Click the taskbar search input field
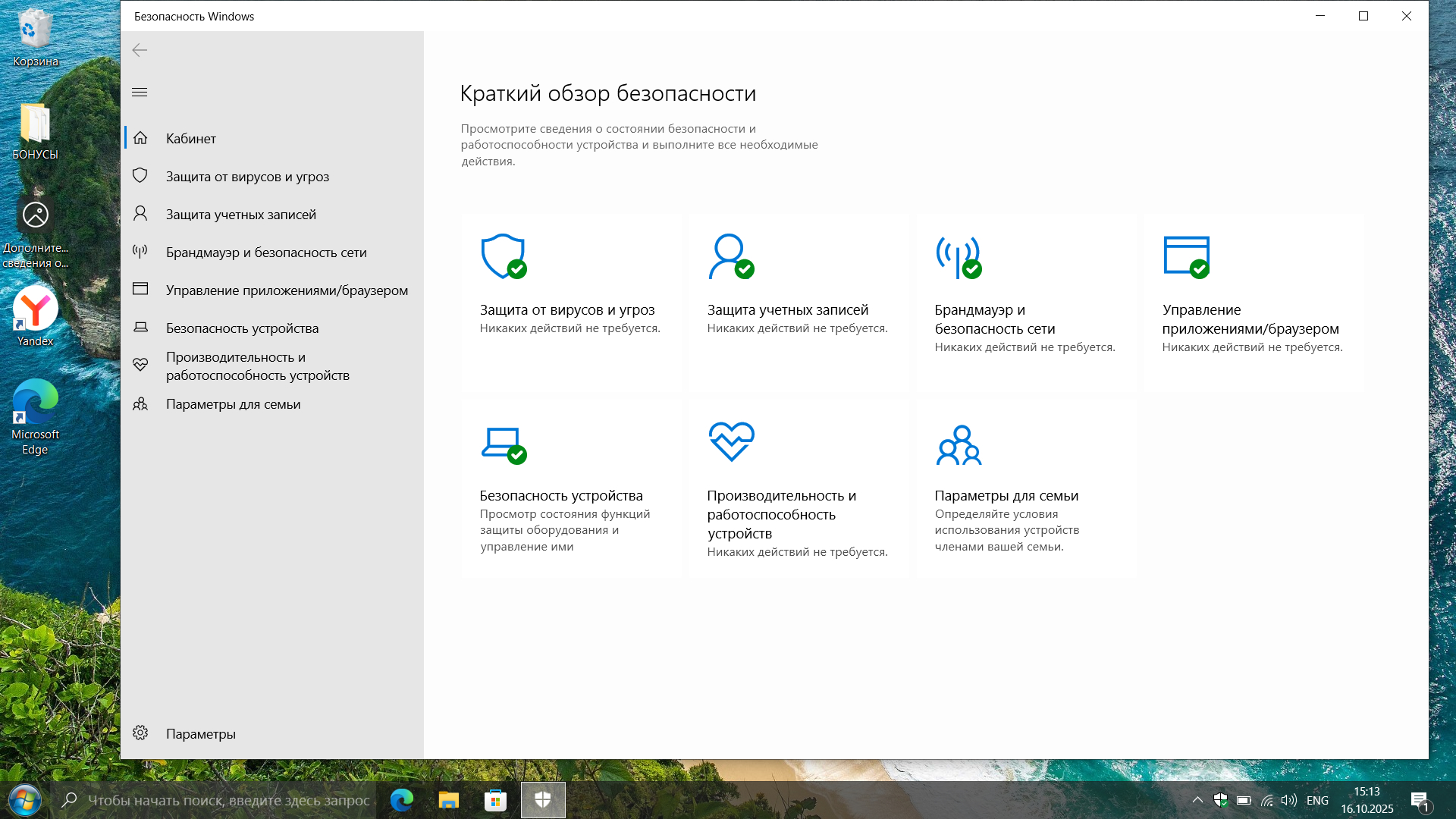 tap(227, 800)
